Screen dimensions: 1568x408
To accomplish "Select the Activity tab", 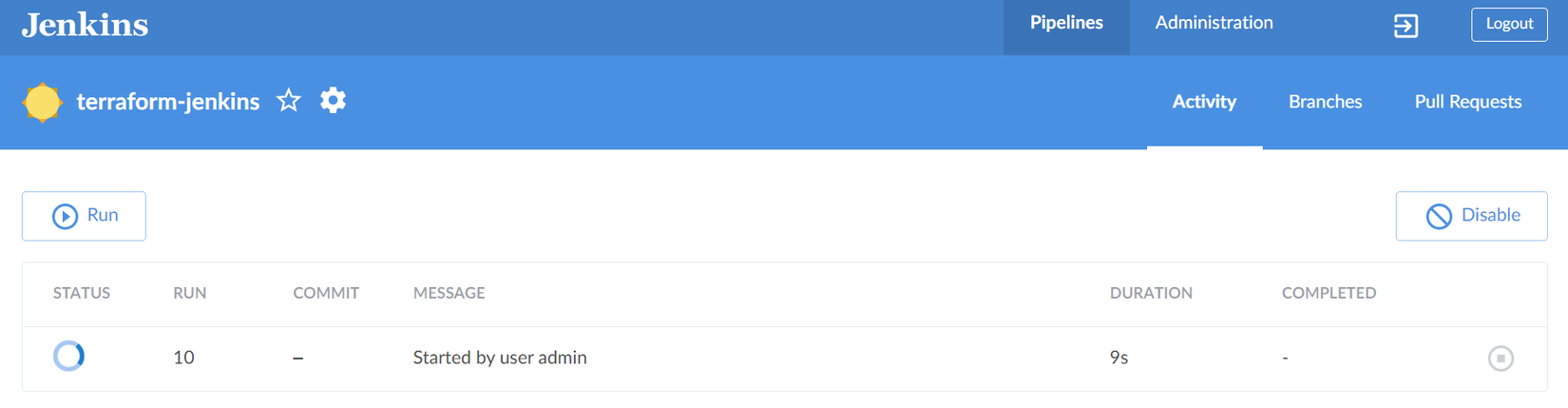I will click(x=1204, y=102).
